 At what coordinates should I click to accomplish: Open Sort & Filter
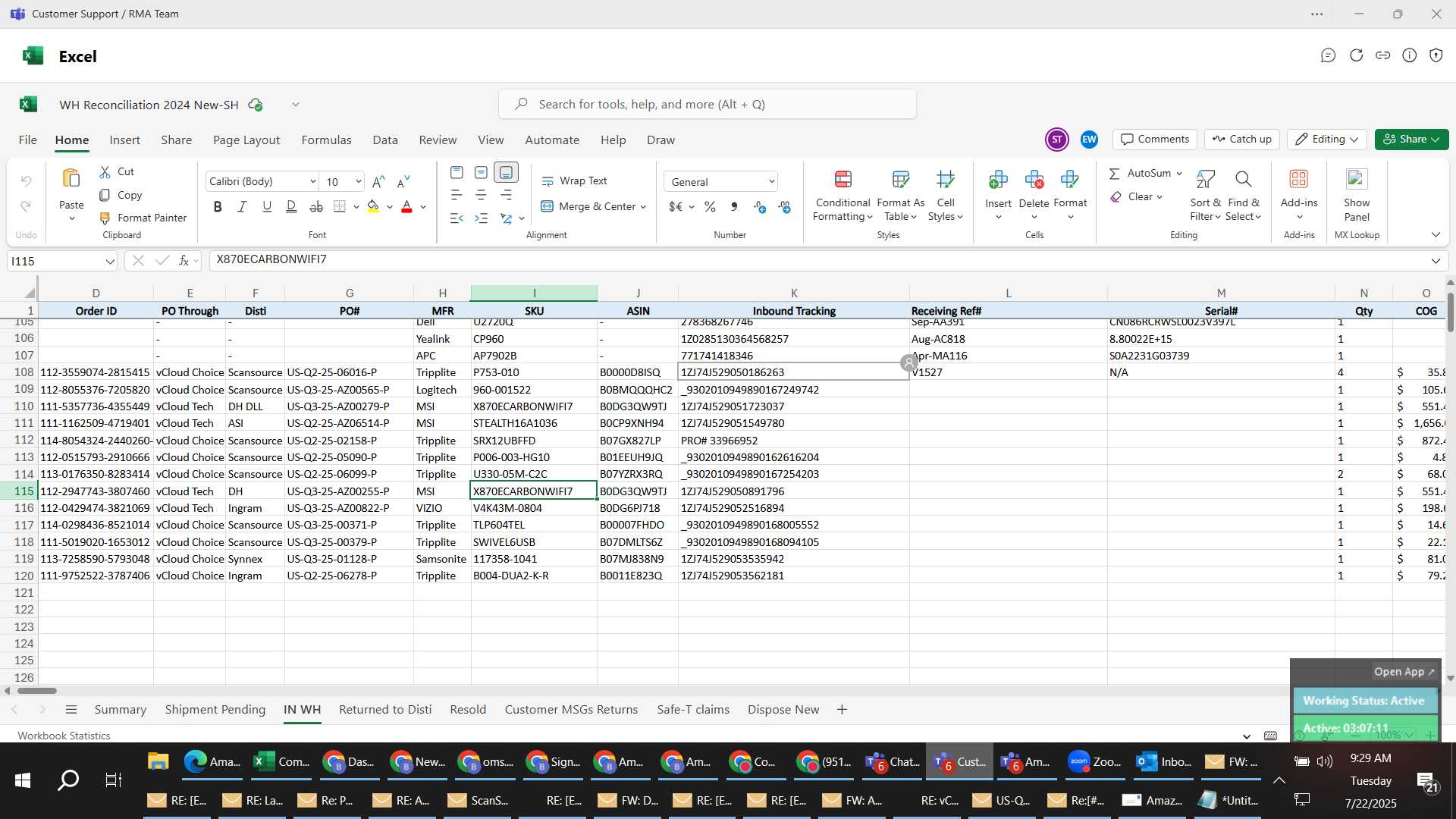pos(1205,196)
